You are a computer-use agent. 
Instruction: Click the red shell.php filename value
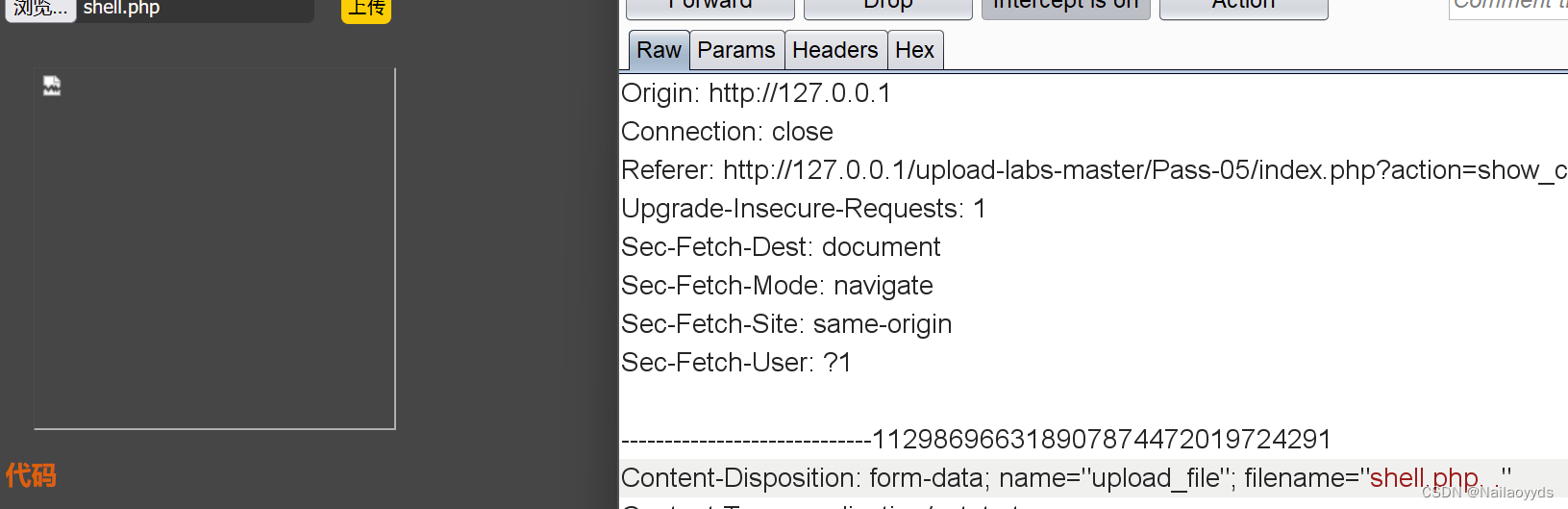point(1423,478)
